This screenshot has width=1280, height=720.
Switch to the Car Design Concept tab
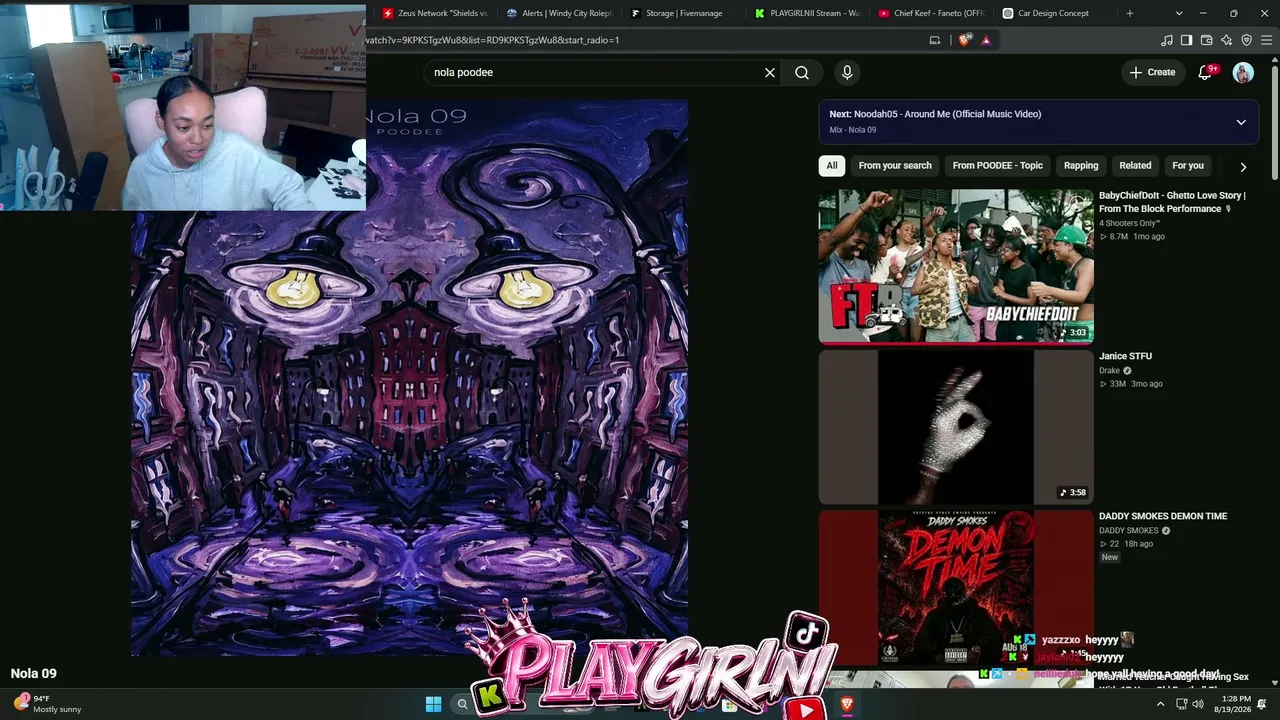pos(1055,13)
